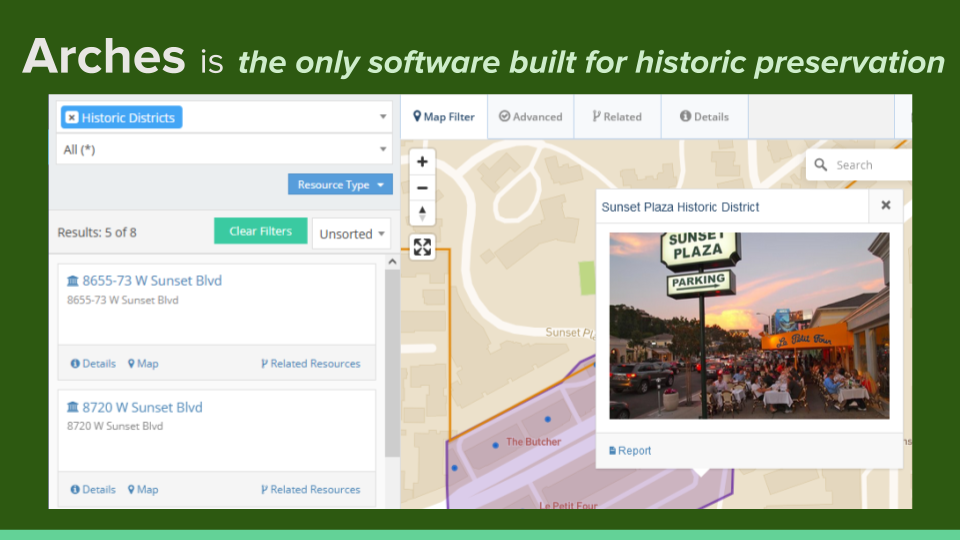
Task: Show 8720 W Sunset Blvd on Map
Action: [143, 490]
